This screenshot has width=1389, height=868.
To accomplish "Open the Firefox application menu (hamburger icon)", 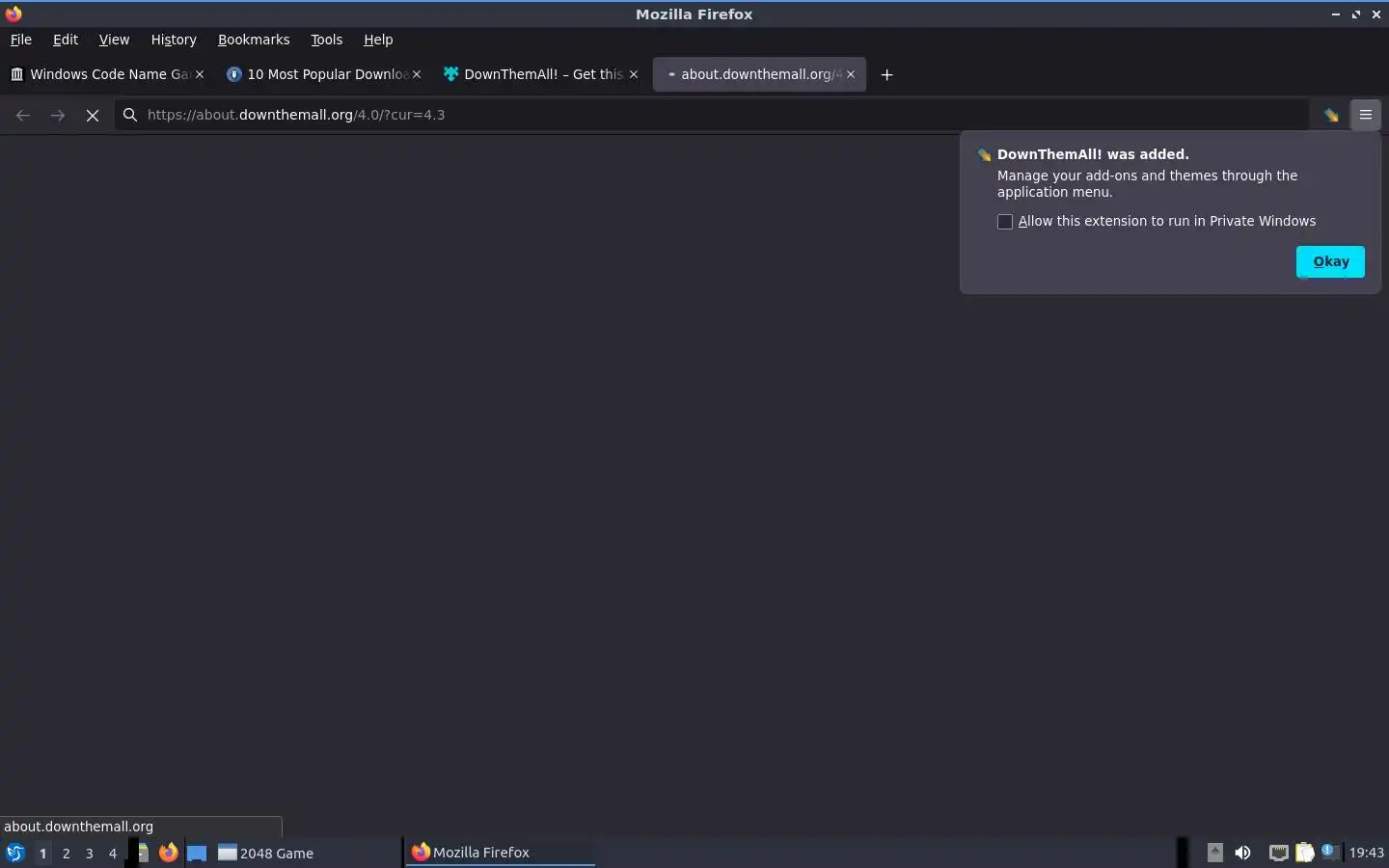I will tap(1366, 115).
